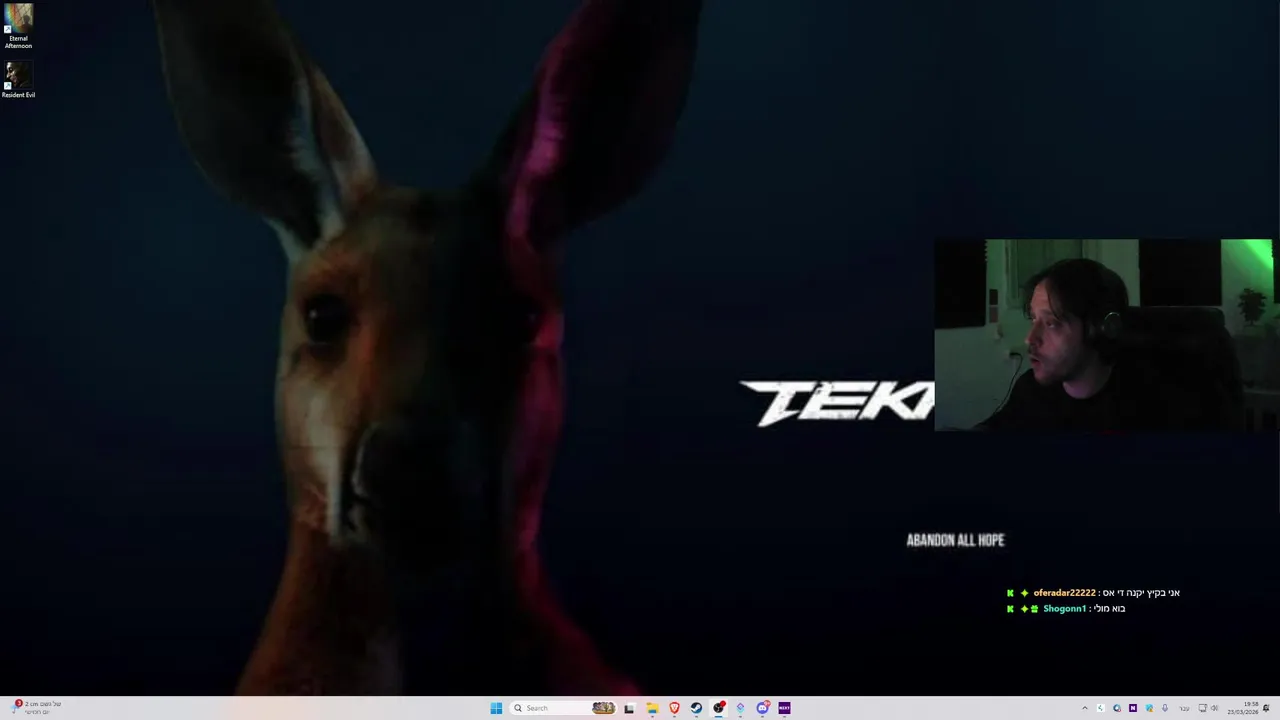Click the ABANDON ALL HOPE text
Image resolution: width=1280 pixels, height=720 pixels.
click(955, 540)
